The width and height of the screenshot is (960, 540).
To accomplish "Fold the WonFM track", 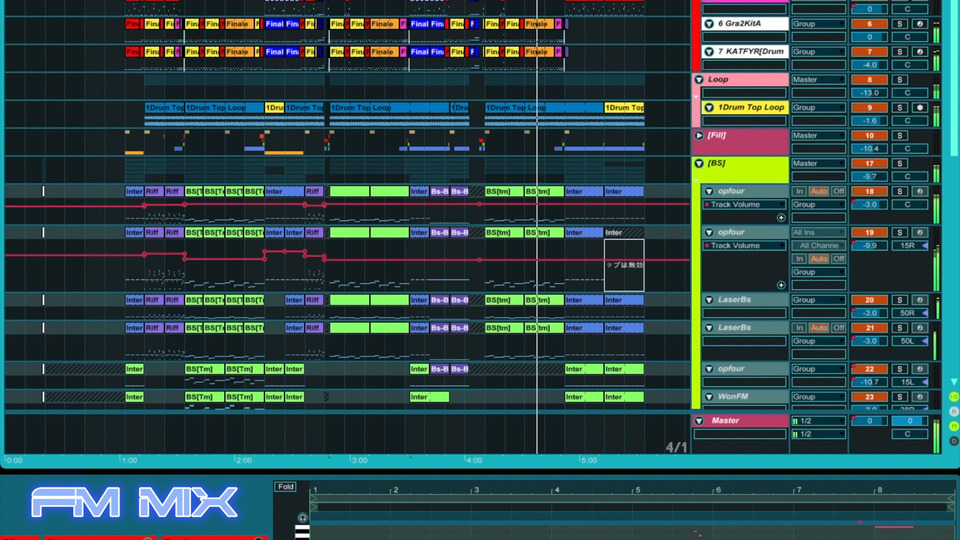I will (709, 397).
